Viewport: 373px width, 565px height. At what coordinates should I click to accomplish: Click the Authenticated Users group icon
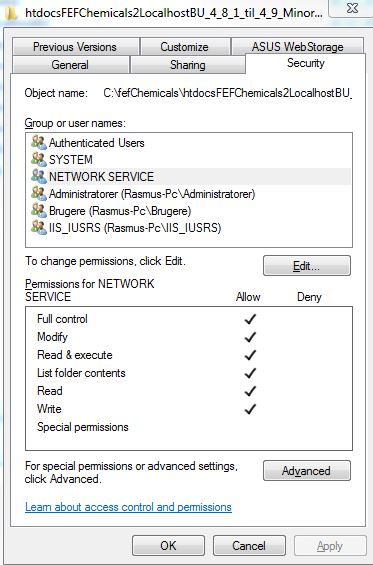[x=39, y=142]
